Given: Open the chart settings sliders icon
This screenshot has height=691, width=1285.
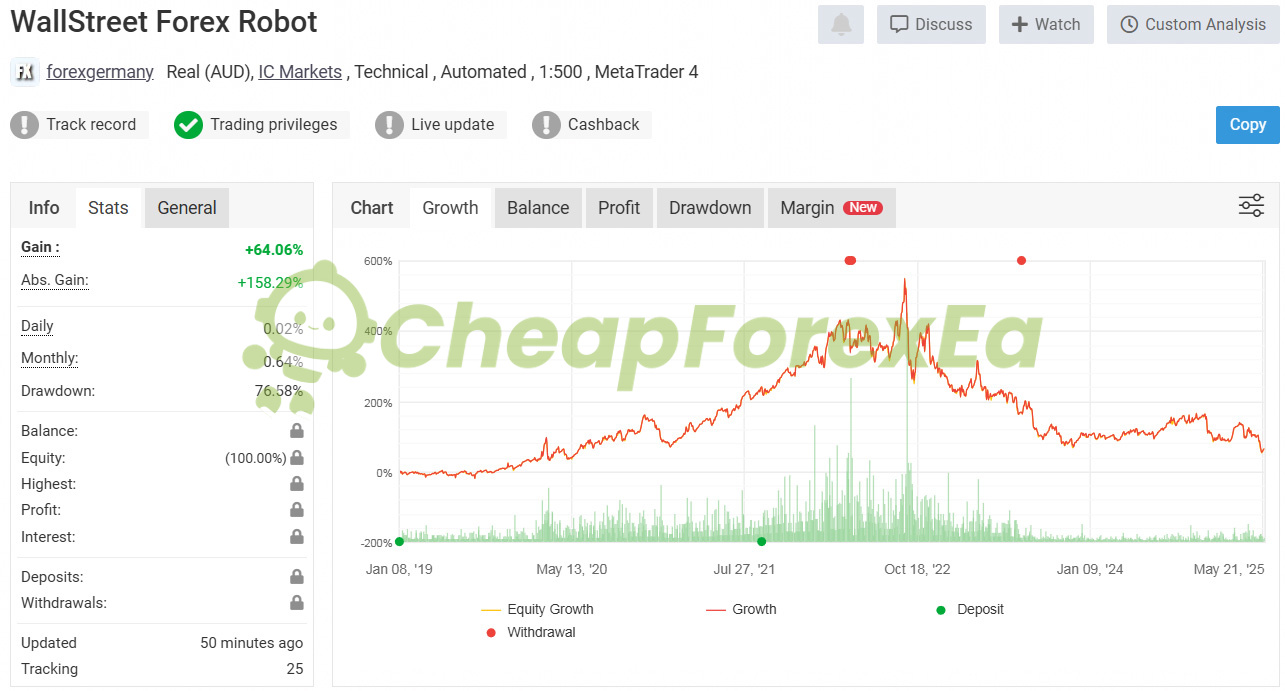Looking at the screenshot, I should click(x=1251, y=206).
